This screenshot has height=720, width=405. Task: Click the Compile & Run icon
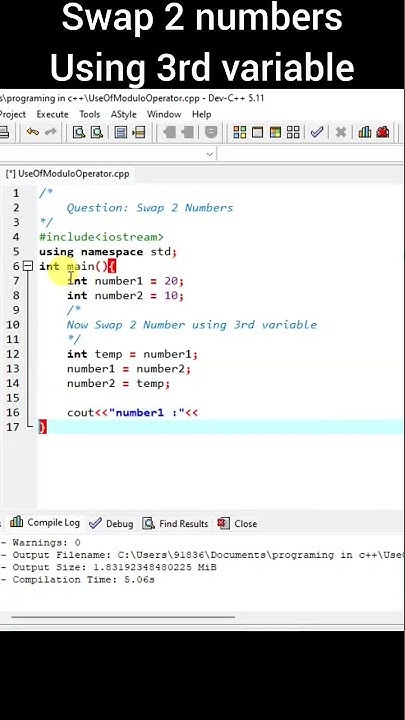(276, 133)
